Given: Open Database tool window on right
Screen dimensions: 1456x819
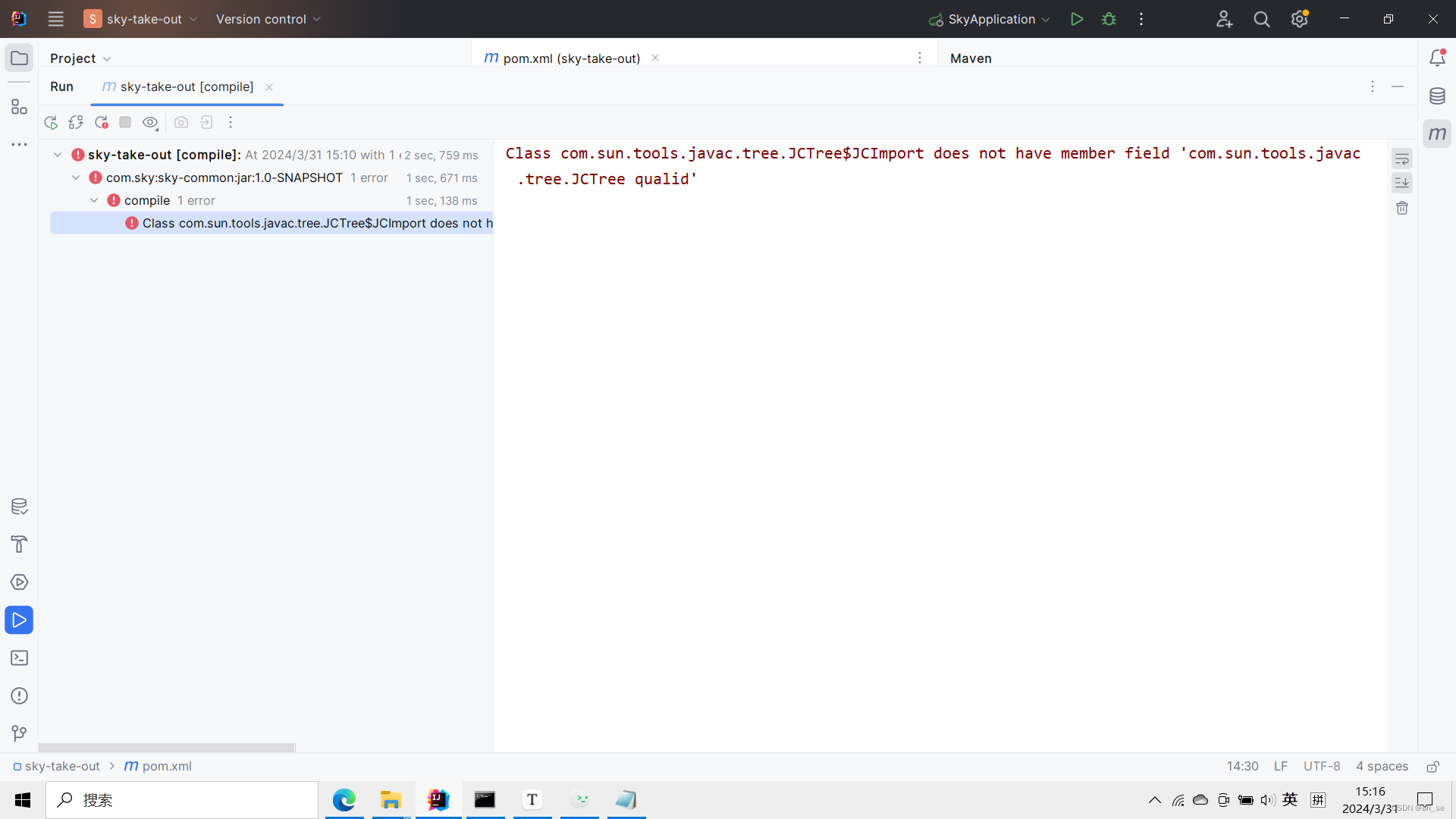Looking at the screenshot, I should pyautogui.click(x=1437, y=96).
